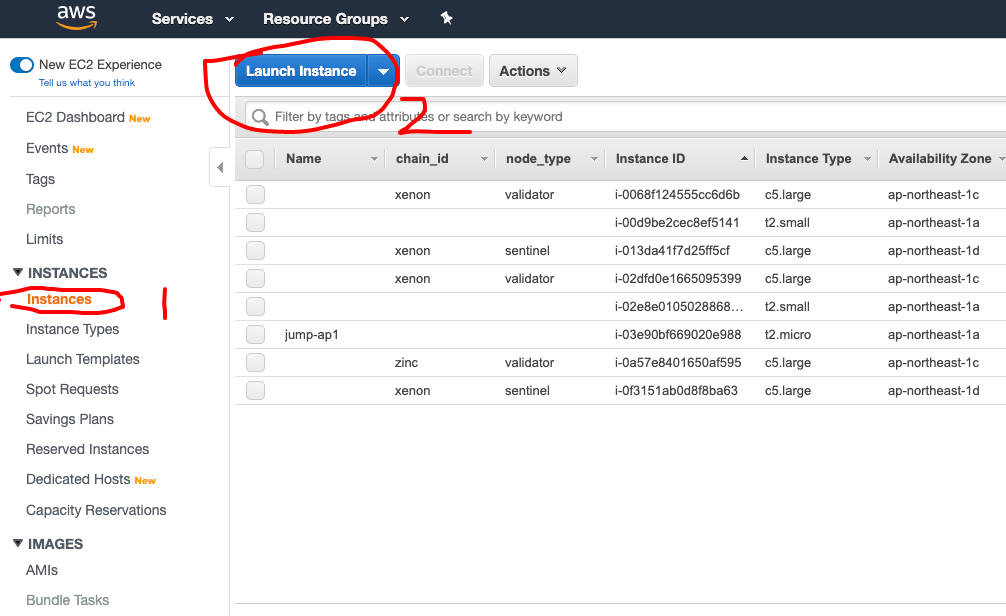This screenshot has width=1006, height=616.
Task: Open Tags in sidebar
Action: (x=40, y=179)
